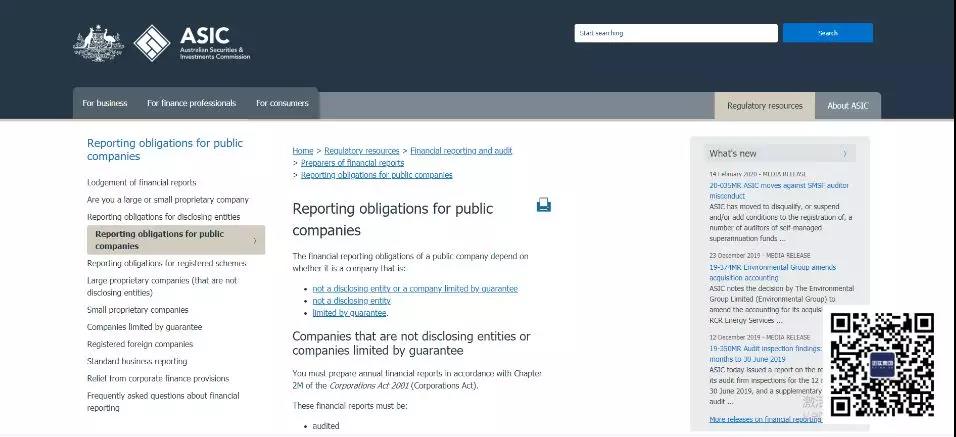Click the ASIC logo in header
This screenshot has width=956, height=437.
(x=191, y=44)
